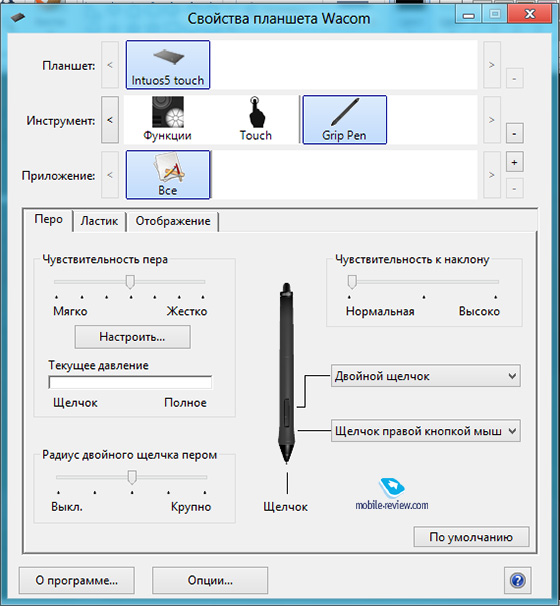Remove tool with minus button in Инструмент row
The height and width of the screenshot is (606, 560).
tap(514, 134)
